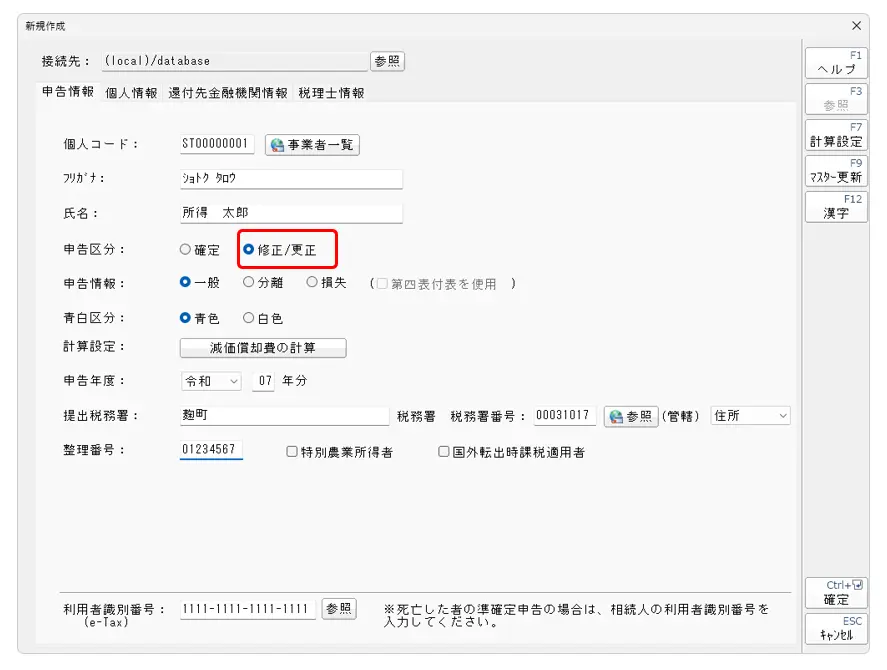887x670 pixels.
Task: Confirm with the Ctrl+Enter 確定 button
Action: coord(835,593)
